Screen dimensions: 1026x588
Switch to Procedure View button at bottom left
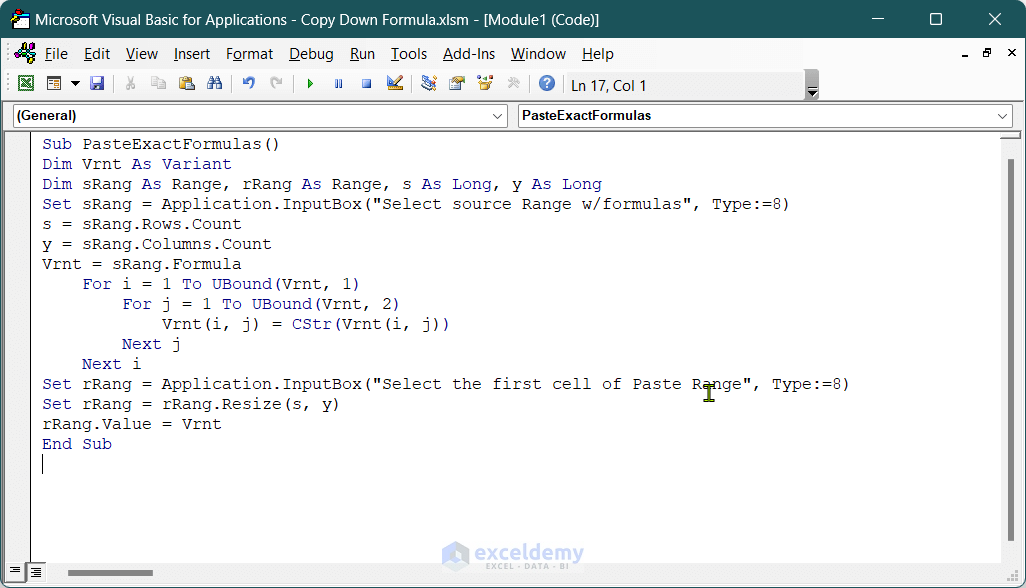click(x=15, y=572)
